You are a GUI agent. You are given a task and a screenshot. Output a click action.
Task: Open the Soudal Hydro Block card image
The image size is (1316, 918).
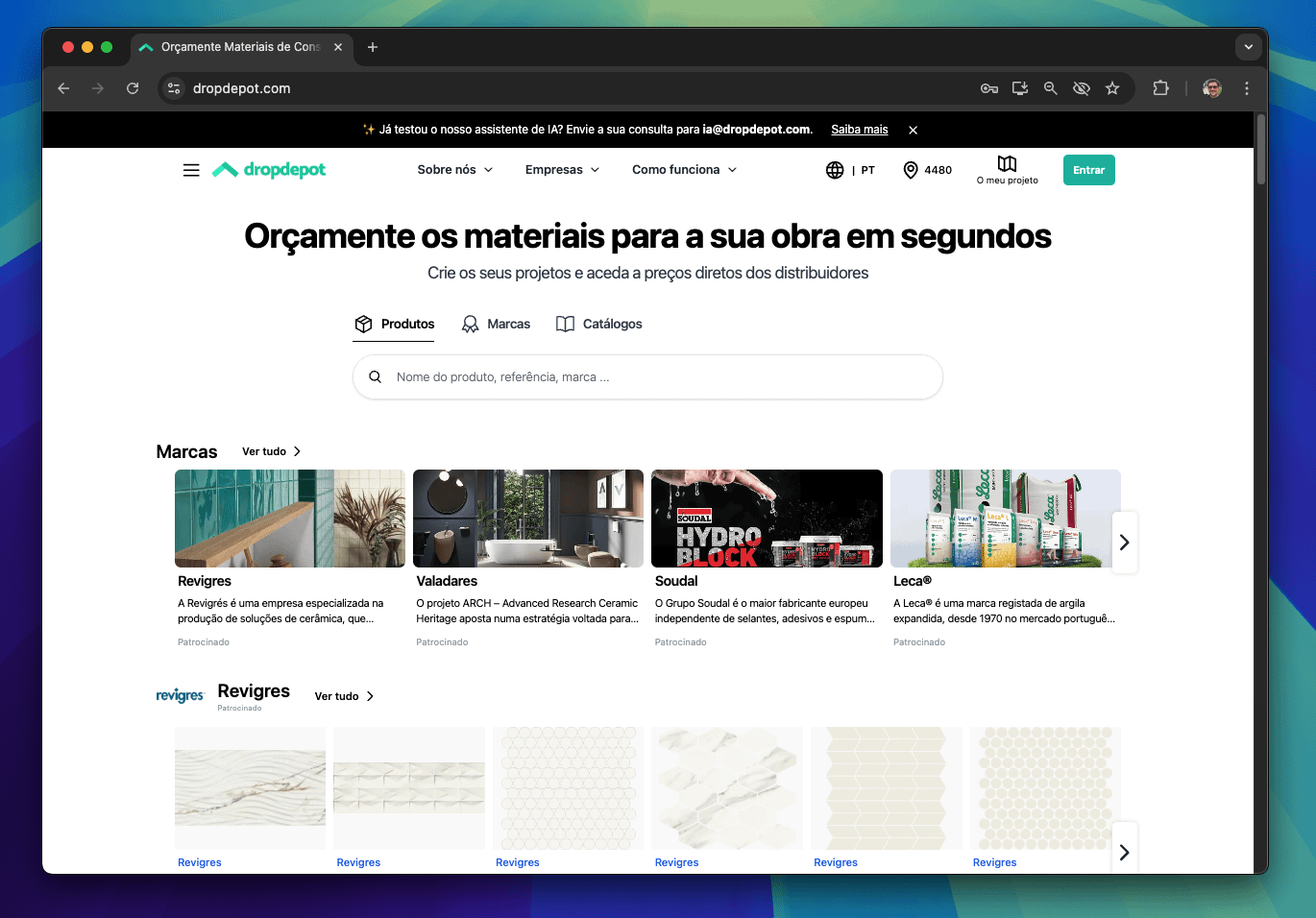point(767,519)
